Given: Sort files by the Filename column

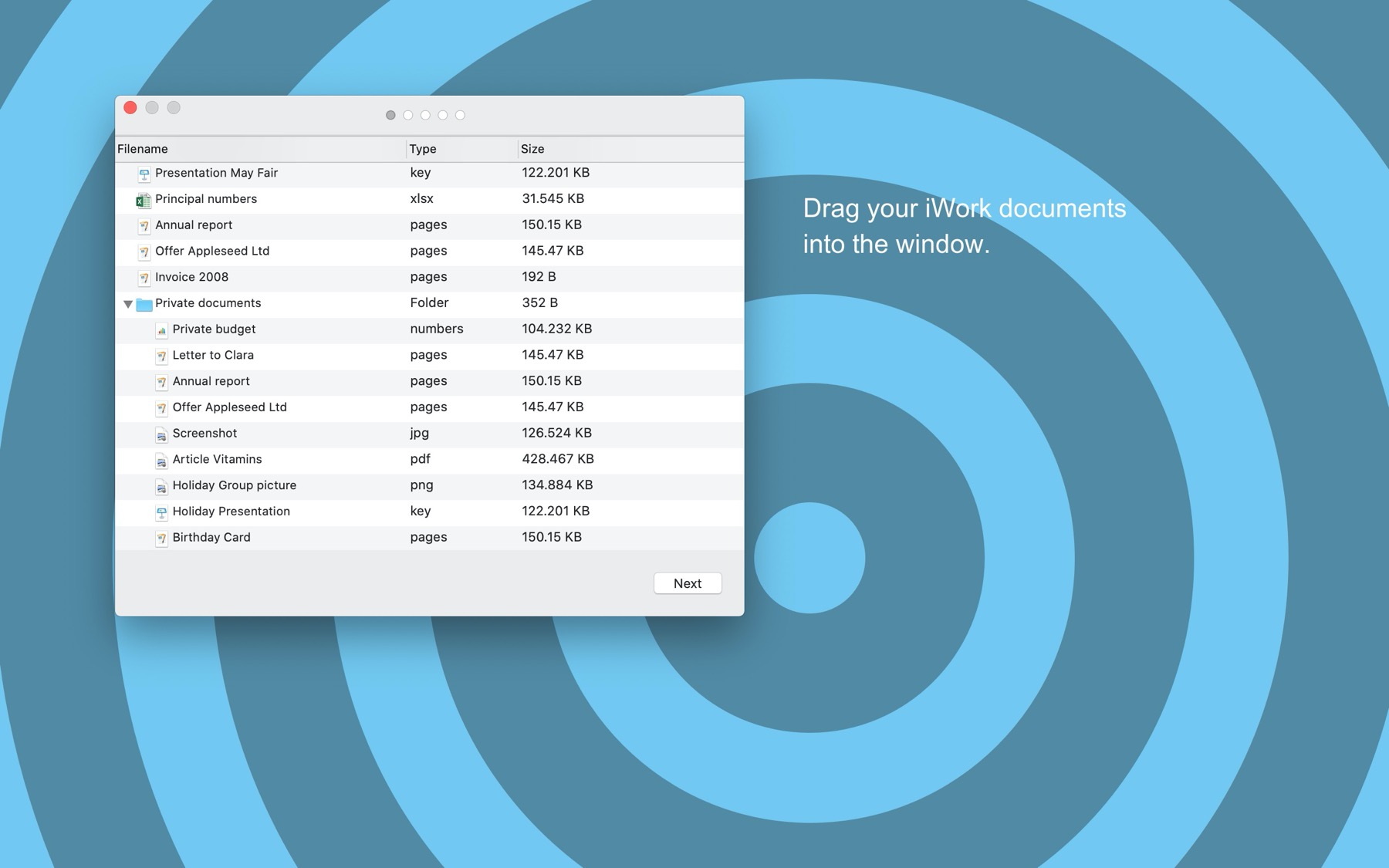Looking at the screenshot, I should tap(142, 149).
